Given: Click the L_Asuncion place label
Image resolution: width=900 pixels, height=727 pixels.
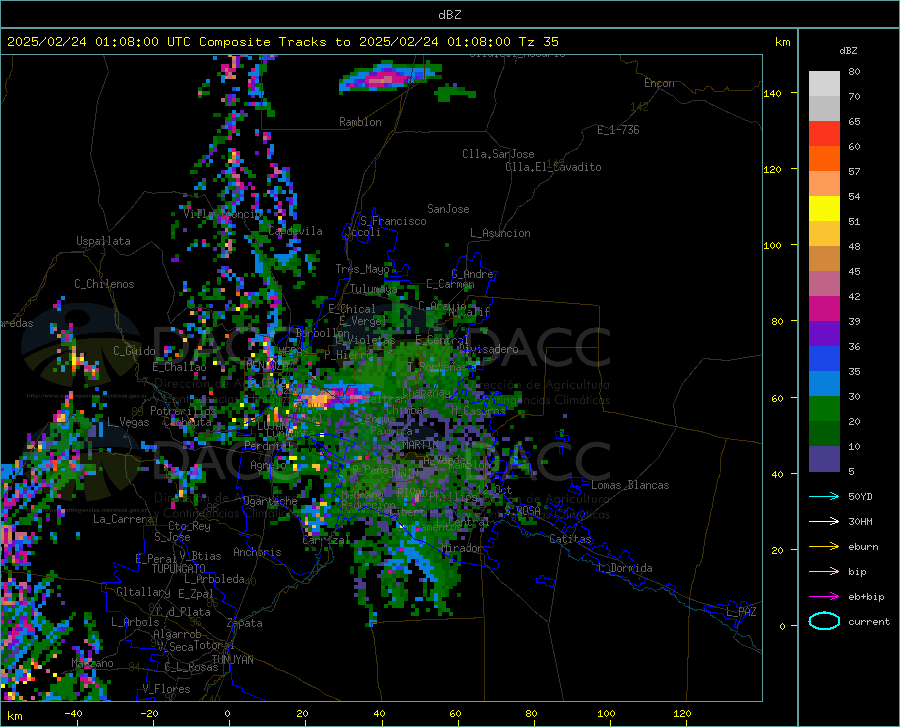Looking at the screenshot, I should (x=500, y=233).
